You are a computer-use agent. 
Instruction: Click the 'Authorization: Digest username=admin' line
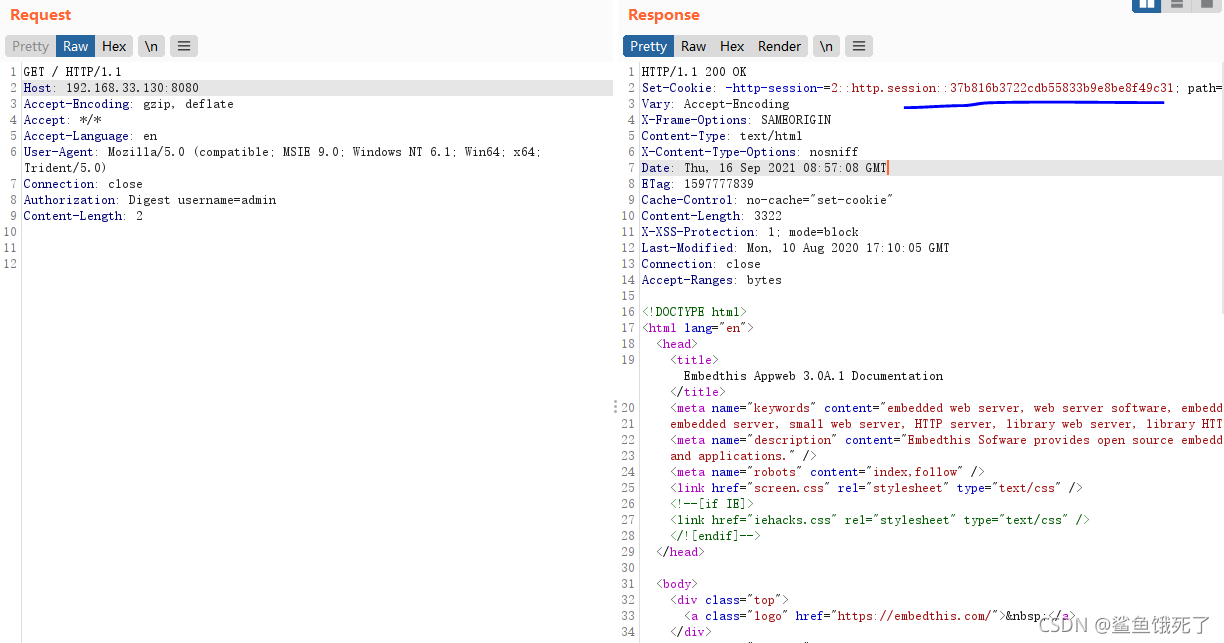149,200
